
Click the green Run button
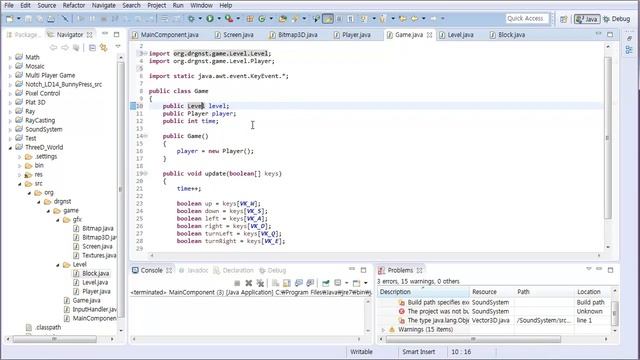pyautogui.click(x=210, y=19)
